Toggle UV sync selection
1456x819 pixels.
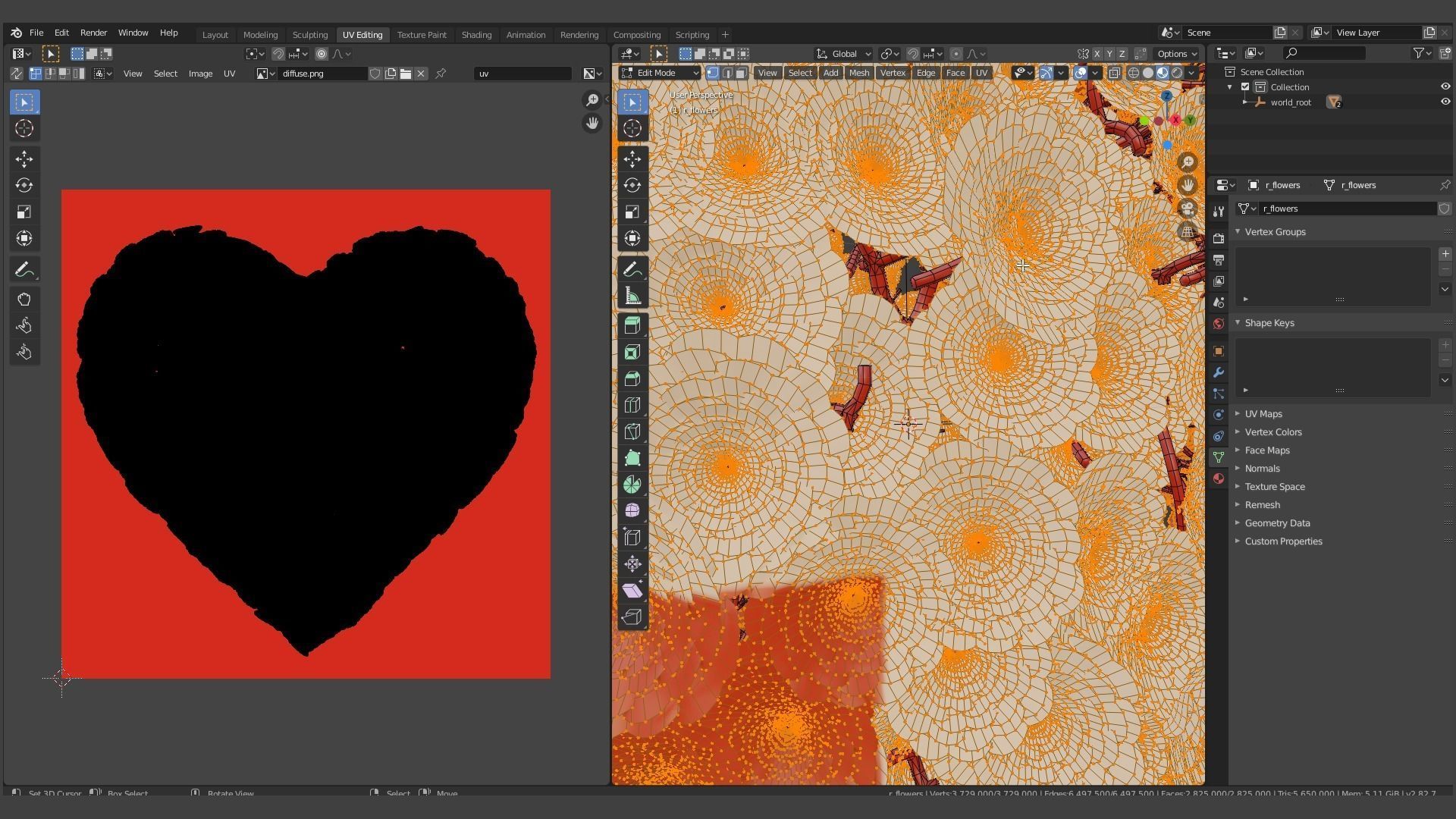click(x=16, y=74)
